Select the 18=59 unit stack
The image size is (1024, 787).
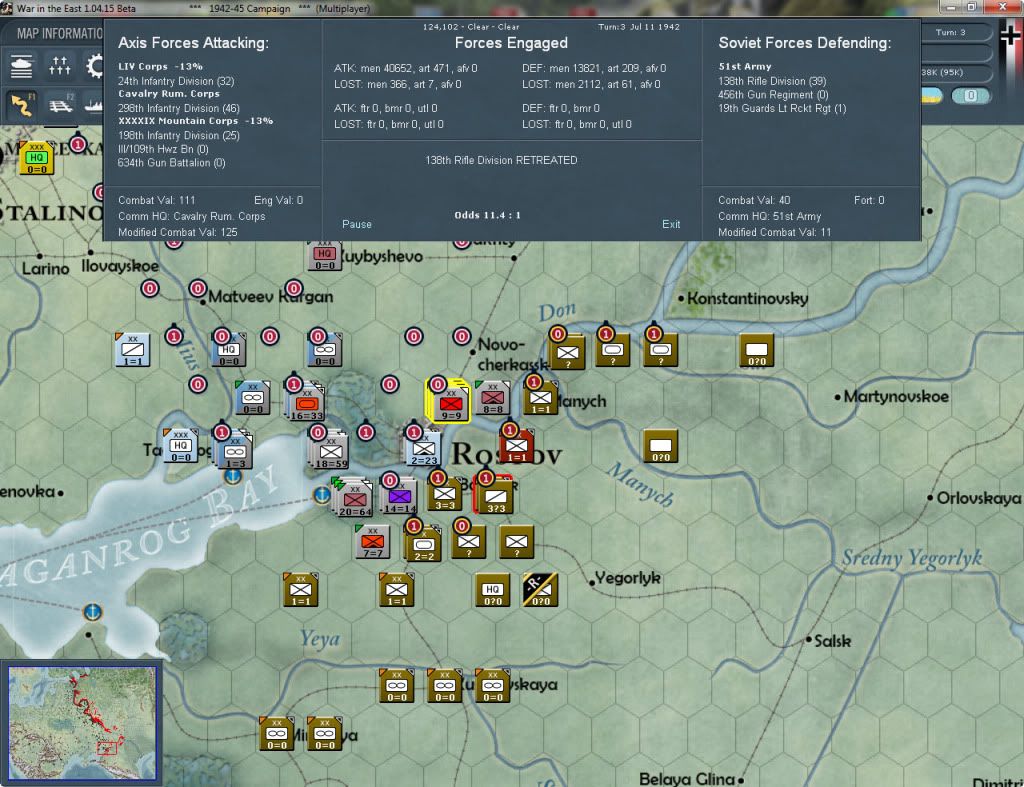coord(331,451)
